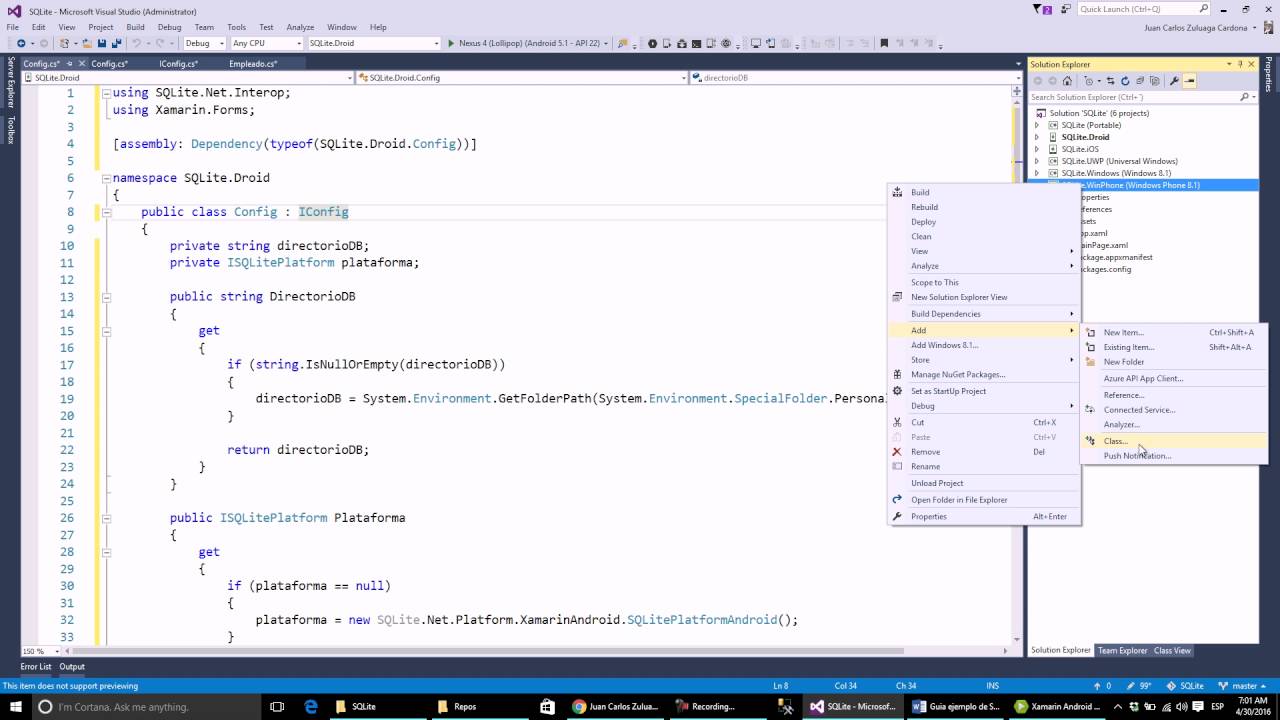This screenshot has width=1280, height=720.
Task: Select Existing Item... in Add submenu
Action: (x=1173, y=347)
